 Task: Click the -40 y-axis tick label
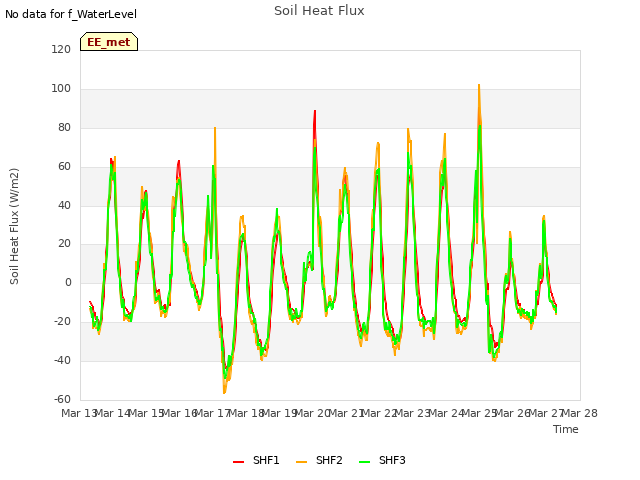point(62,360)
